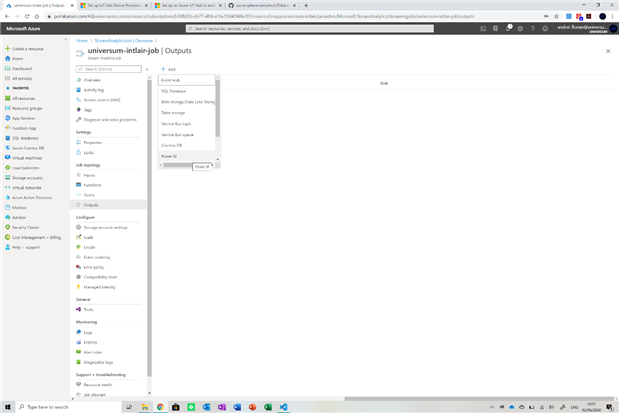Select Power BI output option

point(187,156)
